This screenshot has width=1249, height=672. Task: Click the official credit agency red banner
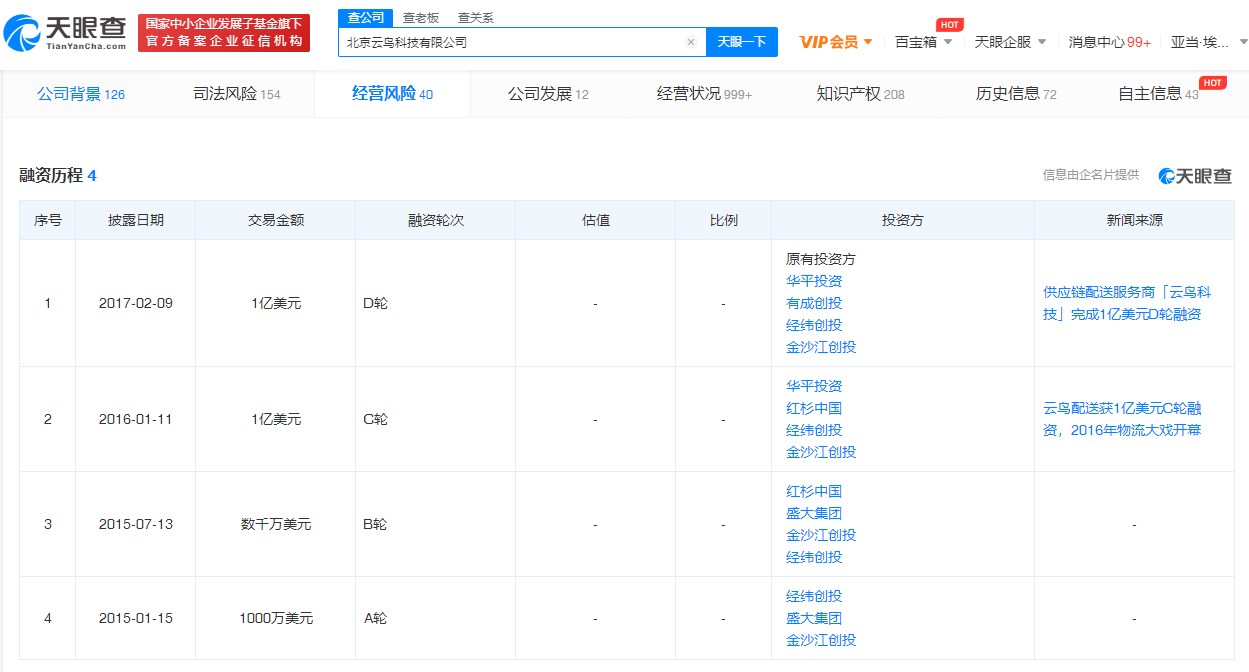coord(224,32)
